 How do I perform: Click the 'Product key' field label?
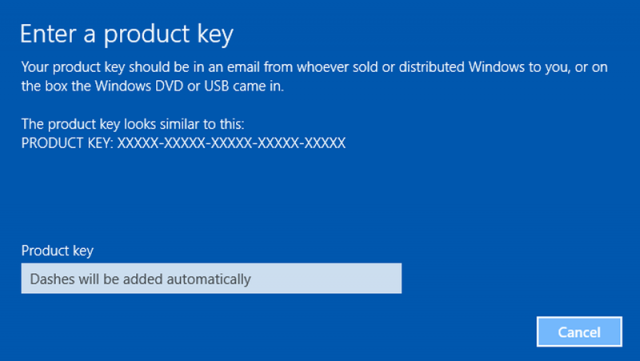click(58, 250)
